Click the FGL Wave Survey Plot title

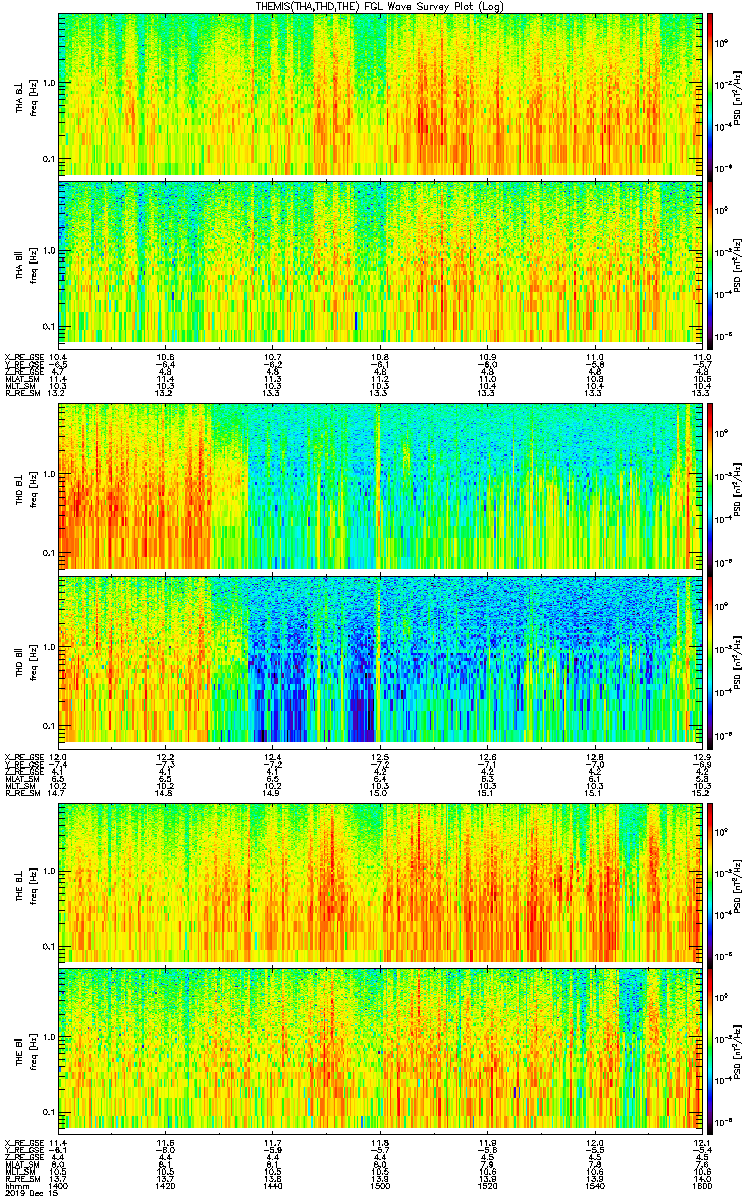(x=379, y=6)
